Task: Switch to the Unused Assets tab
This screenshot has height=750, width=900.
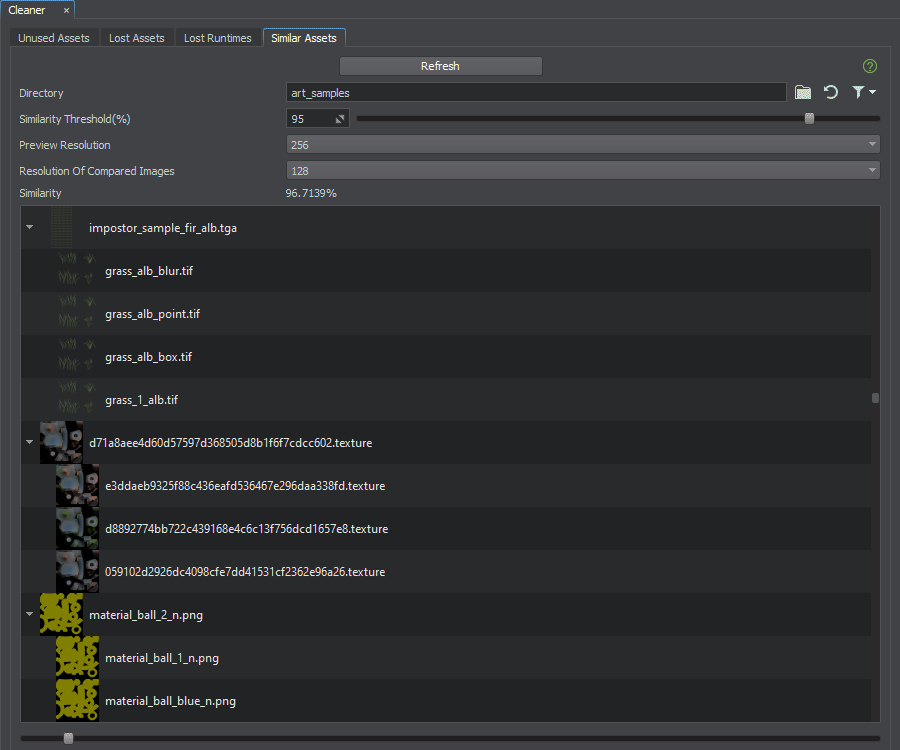Action: coord(54,38)
